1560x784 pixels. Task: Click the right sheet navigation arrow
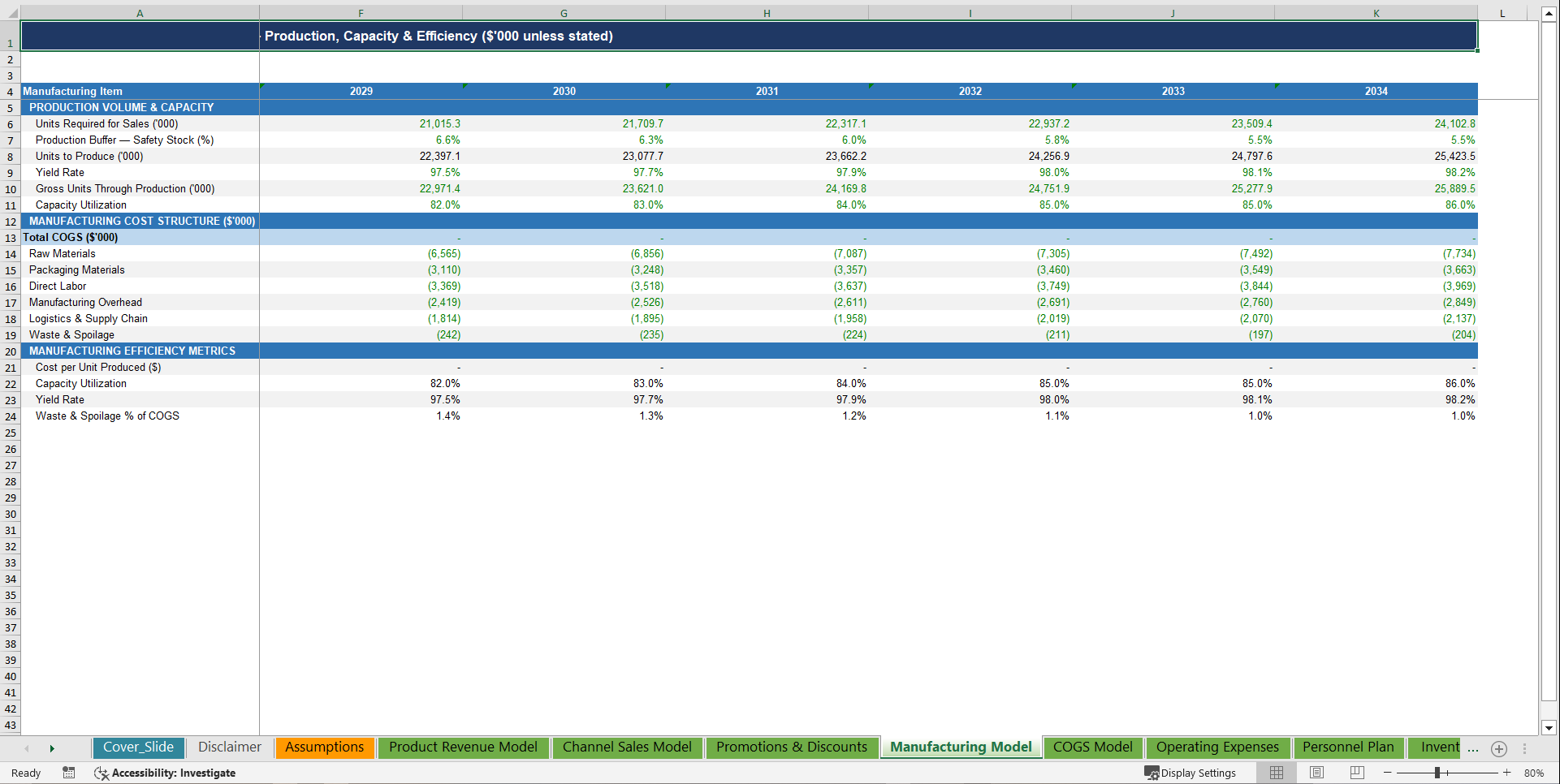(52, 747)
